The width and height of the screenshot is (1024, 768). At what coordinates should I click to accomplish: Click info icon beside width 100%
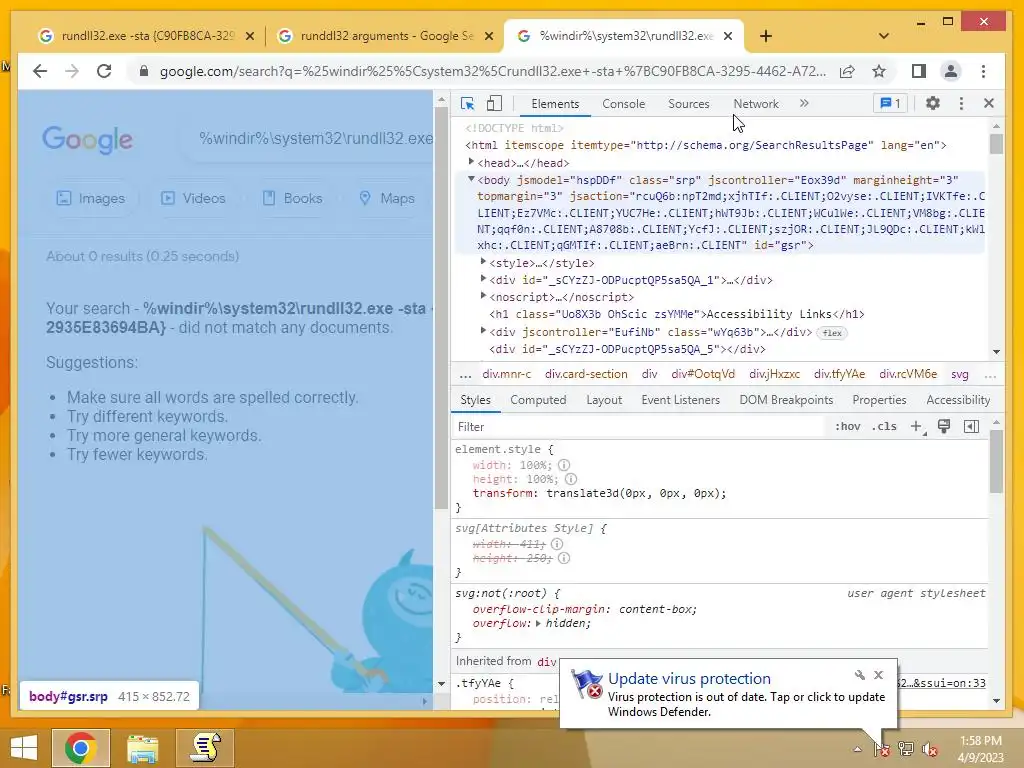click(x=564, y=465)
